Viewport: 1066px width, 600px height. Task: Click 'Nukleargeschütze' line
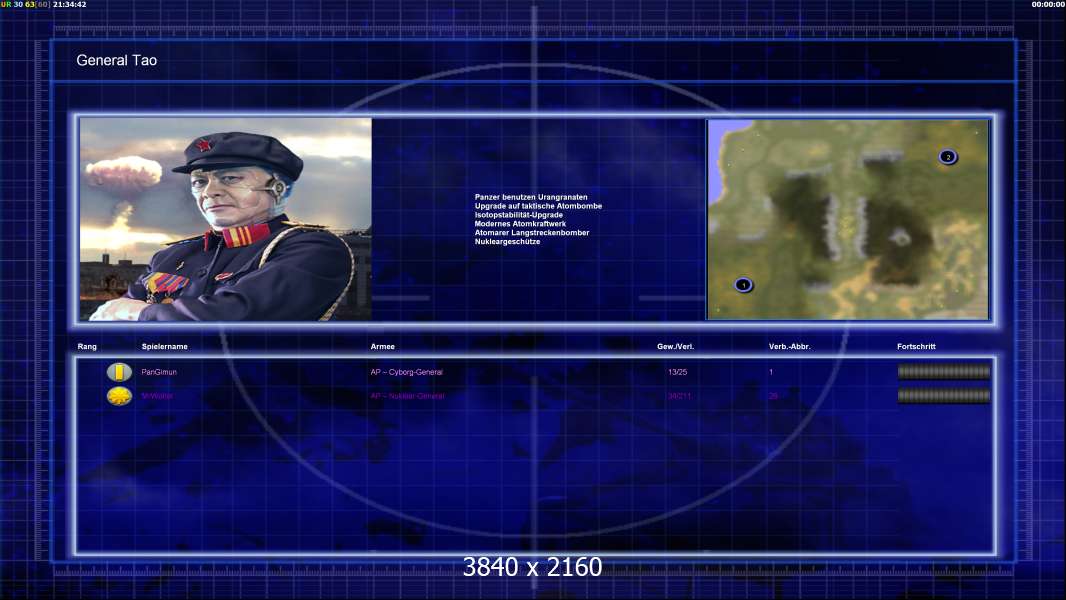[507, 241]
